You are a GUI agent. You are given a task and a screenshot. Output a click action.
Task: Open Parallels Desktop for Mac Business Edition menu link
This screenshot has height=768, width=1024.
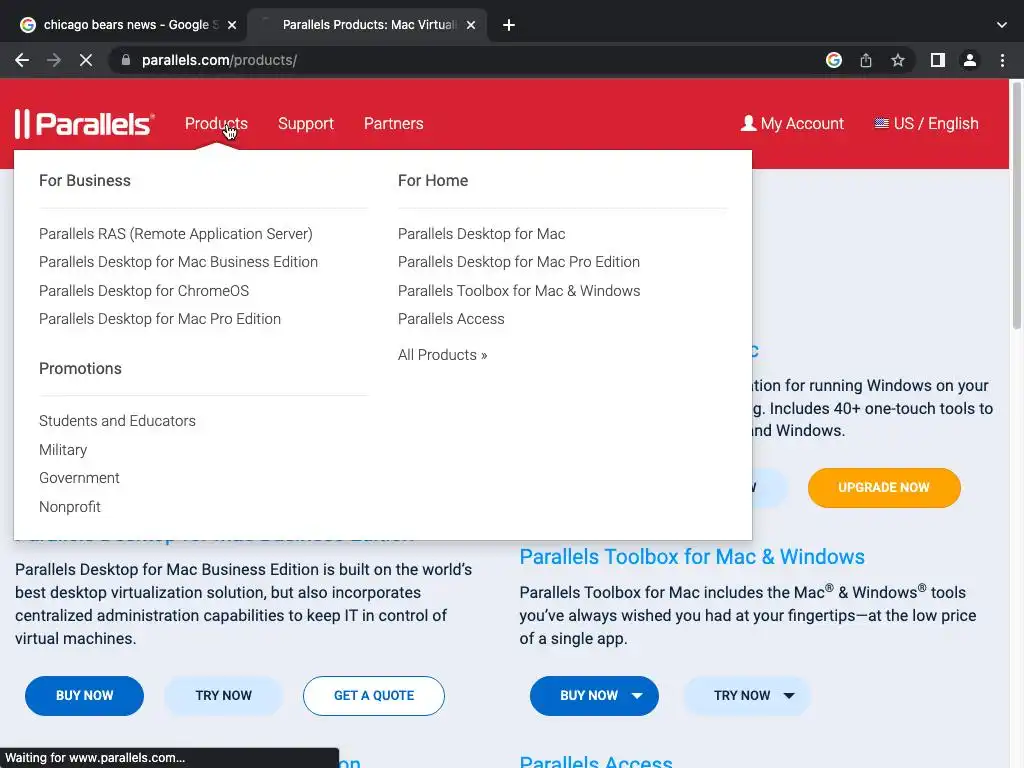pyautogui.click(x=178, y=262)
